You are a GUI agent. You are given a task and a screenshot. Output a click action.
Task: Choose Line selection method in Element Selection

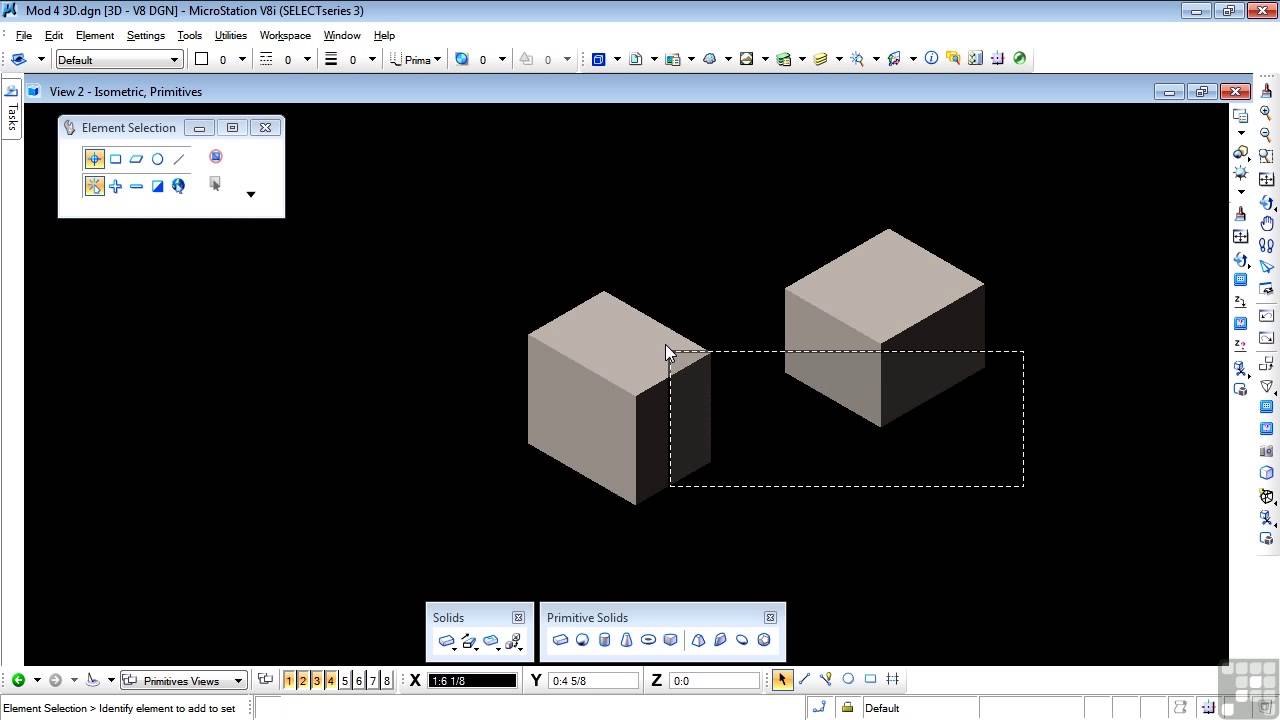[179, 159]
